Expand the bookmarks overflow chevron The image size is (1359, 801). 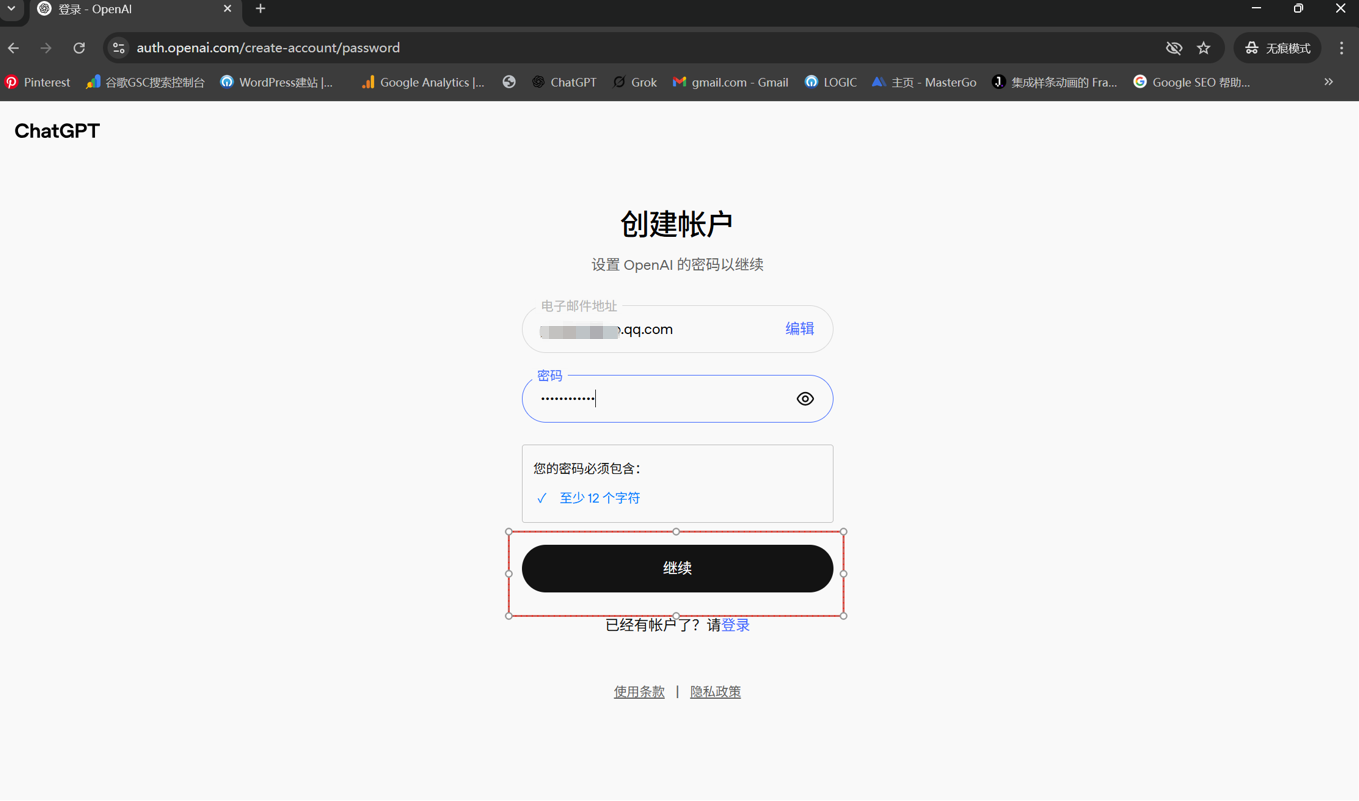(x=1329, y=82)
